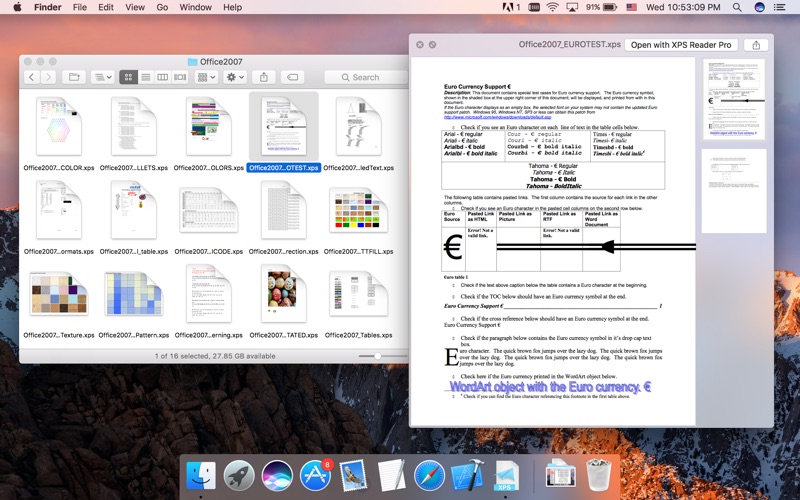The height and width of the screenshot is (500, 800).
Task: Launch Xcode from the Dock
Action: pos(467,475)
